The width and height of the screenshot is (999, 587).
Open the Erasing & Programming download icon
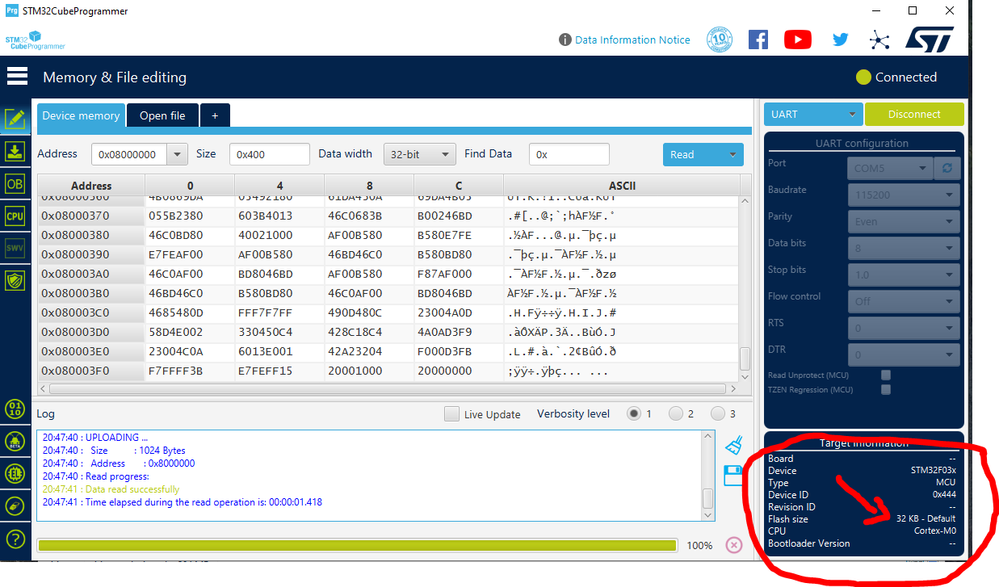click(15, 152)
